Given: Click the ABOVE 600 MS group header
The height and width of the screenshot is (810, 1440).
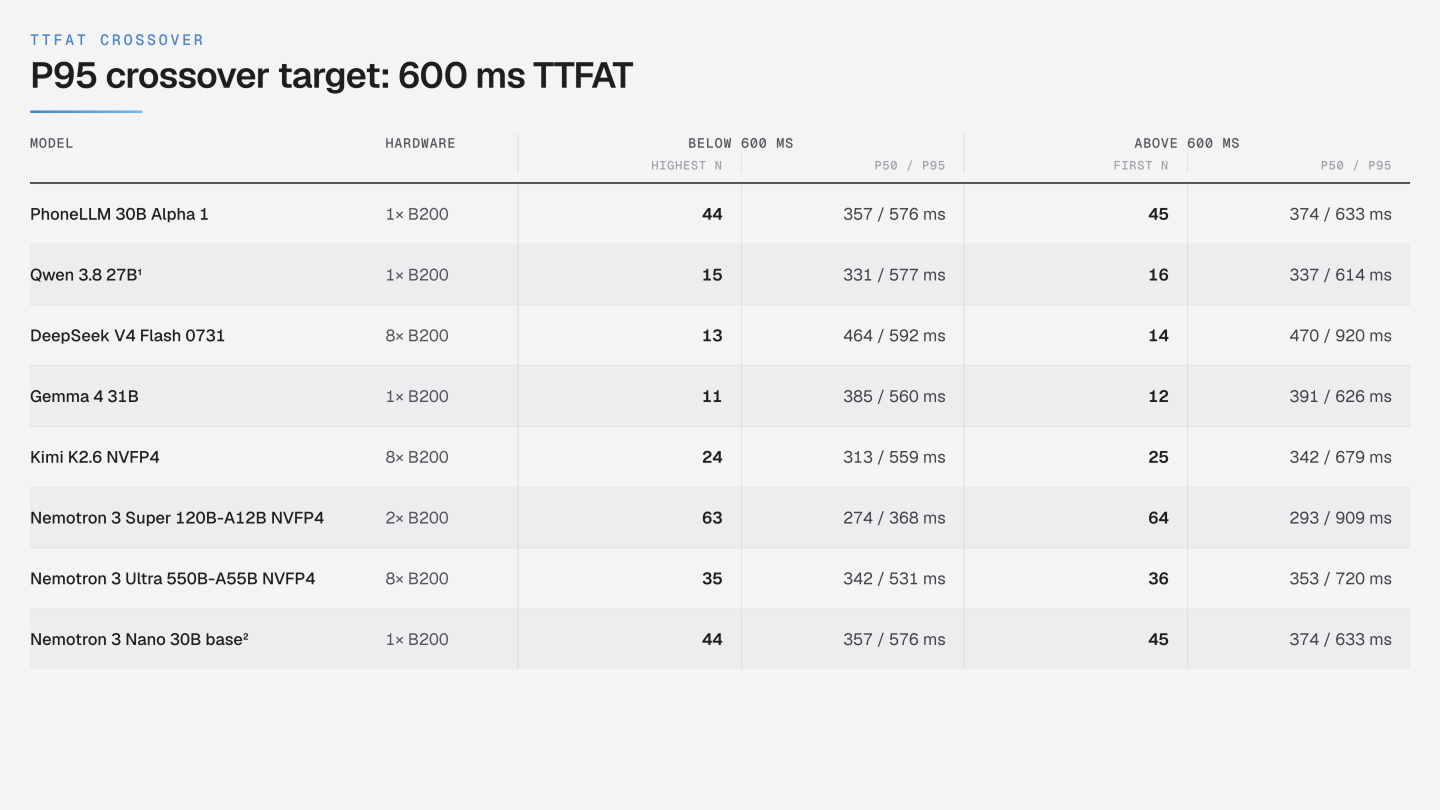Looking at the screenshot, I should coord(1187,143).
